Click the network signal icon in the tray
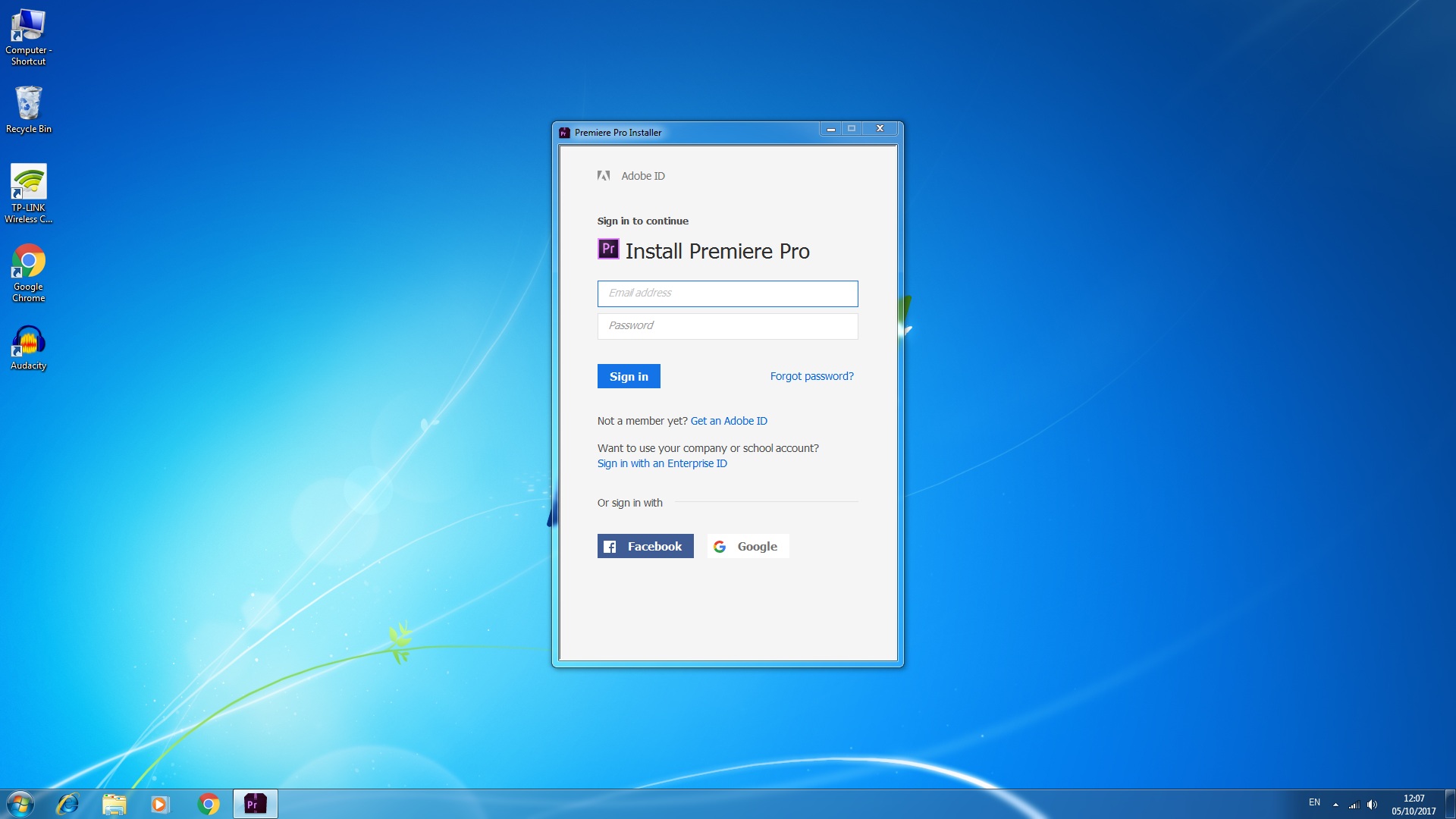1456x819 pixels. coord(1354,805)
